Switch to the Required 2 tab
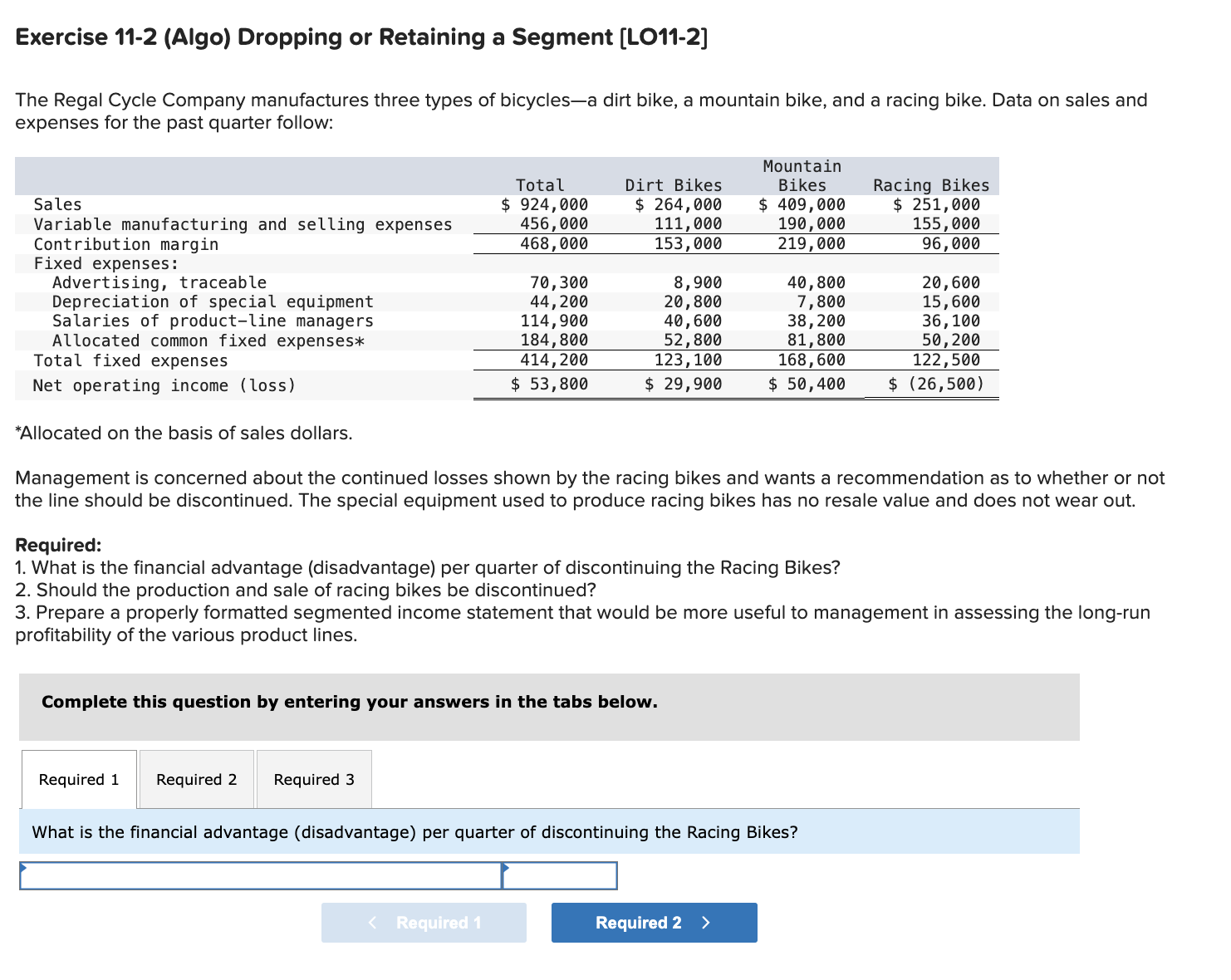 pyautogui.click(x=196, y=779)
